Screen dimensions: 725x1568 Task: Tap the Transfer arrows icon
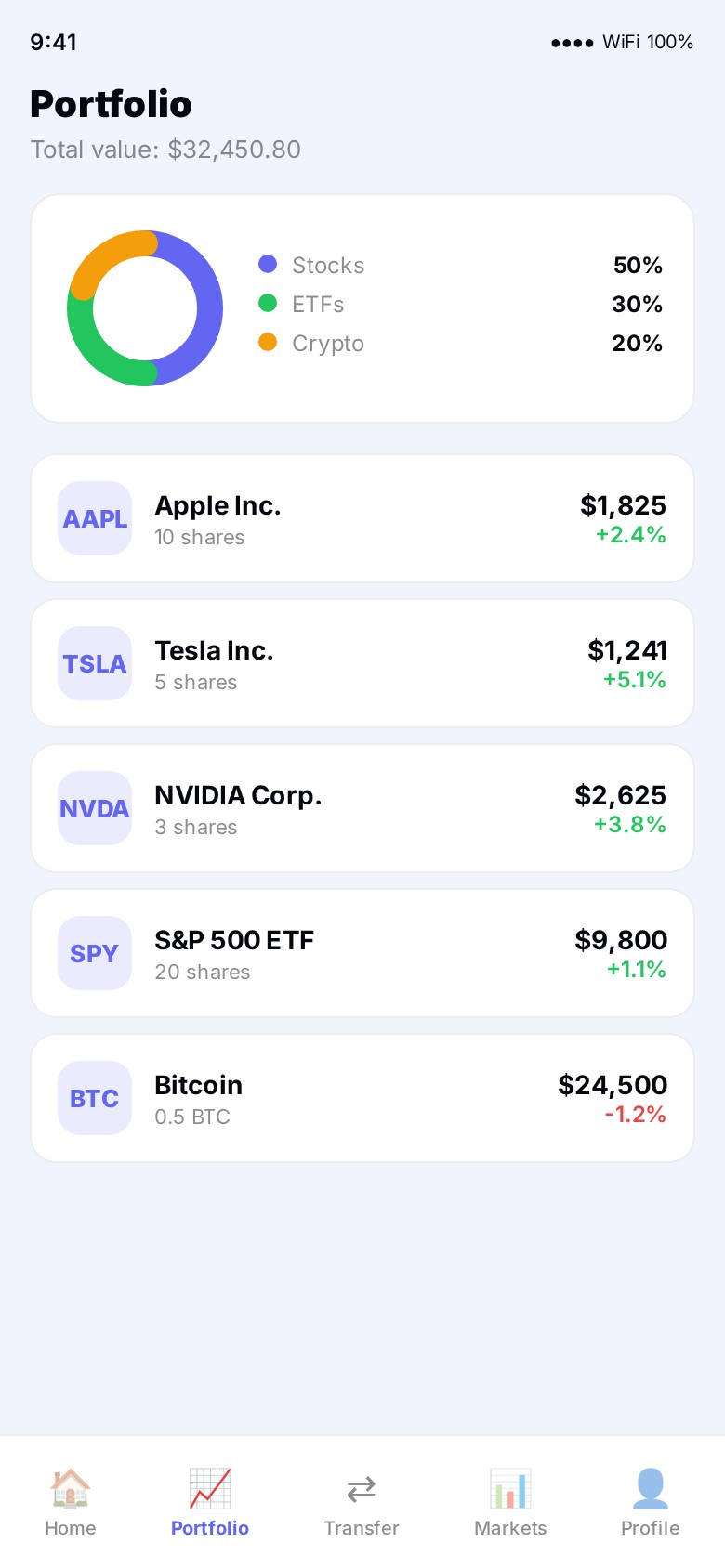[361, 1489]
